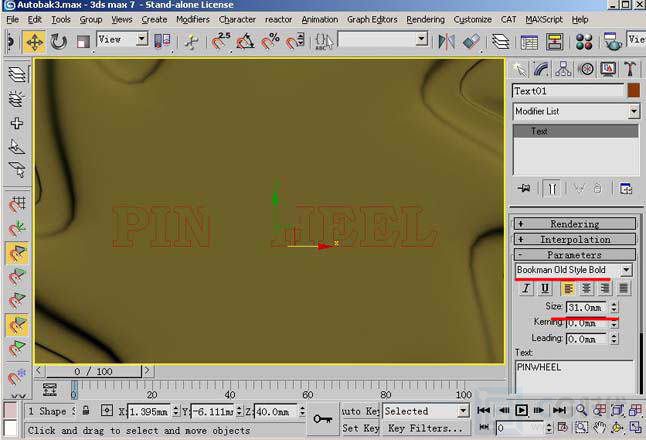Toggle Auto Key mode
Screen dimensions: 646x440
click(360, 411)
